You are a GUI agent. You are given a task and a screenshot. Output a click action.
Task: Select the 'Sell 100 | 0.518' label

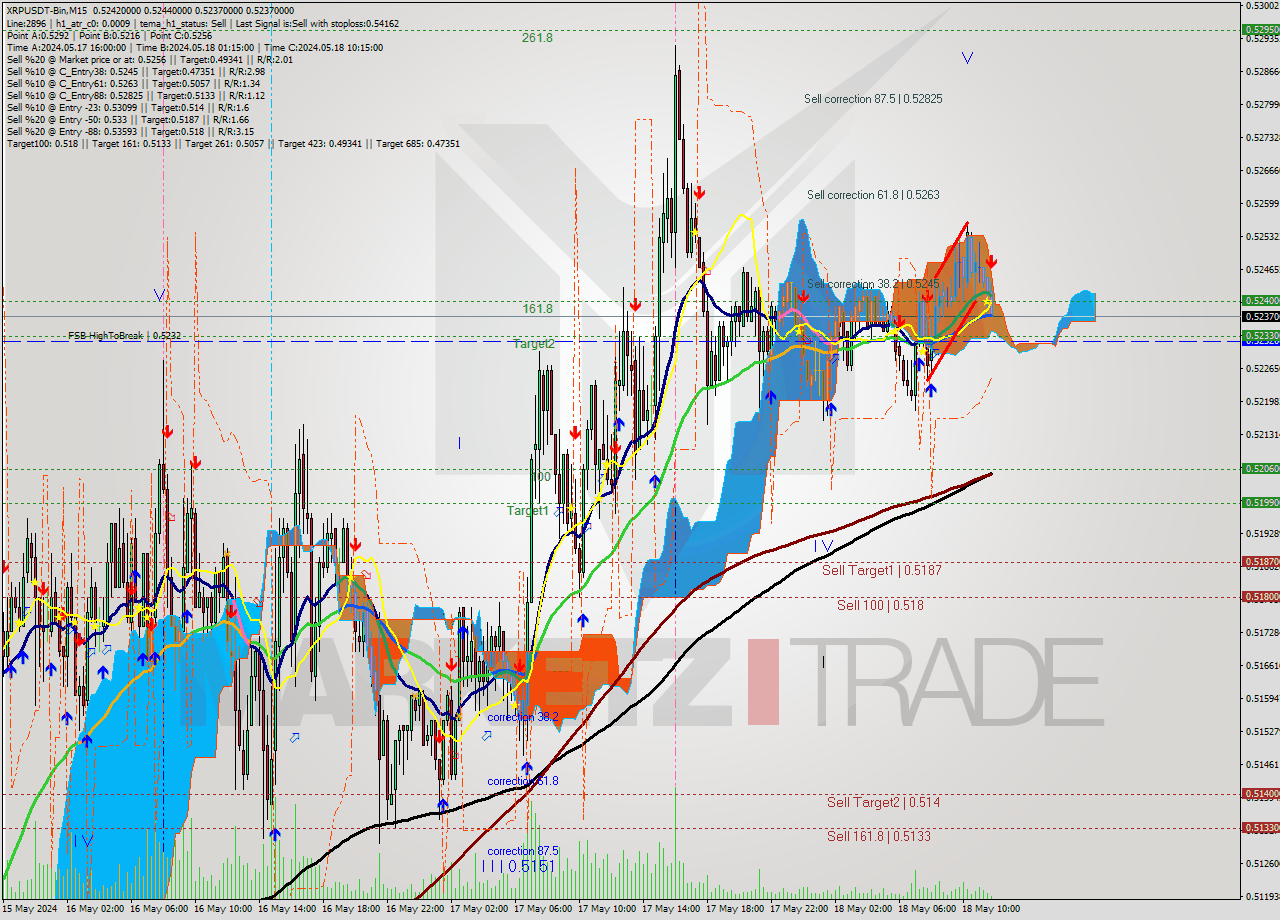pos(880,605)
